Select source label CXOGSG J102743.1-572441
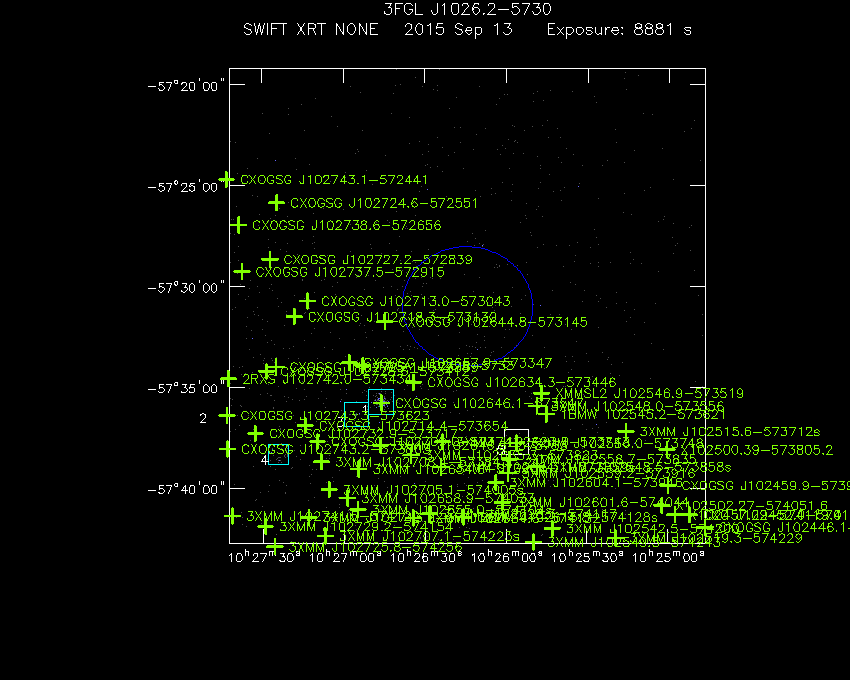 tap(334, 179)
